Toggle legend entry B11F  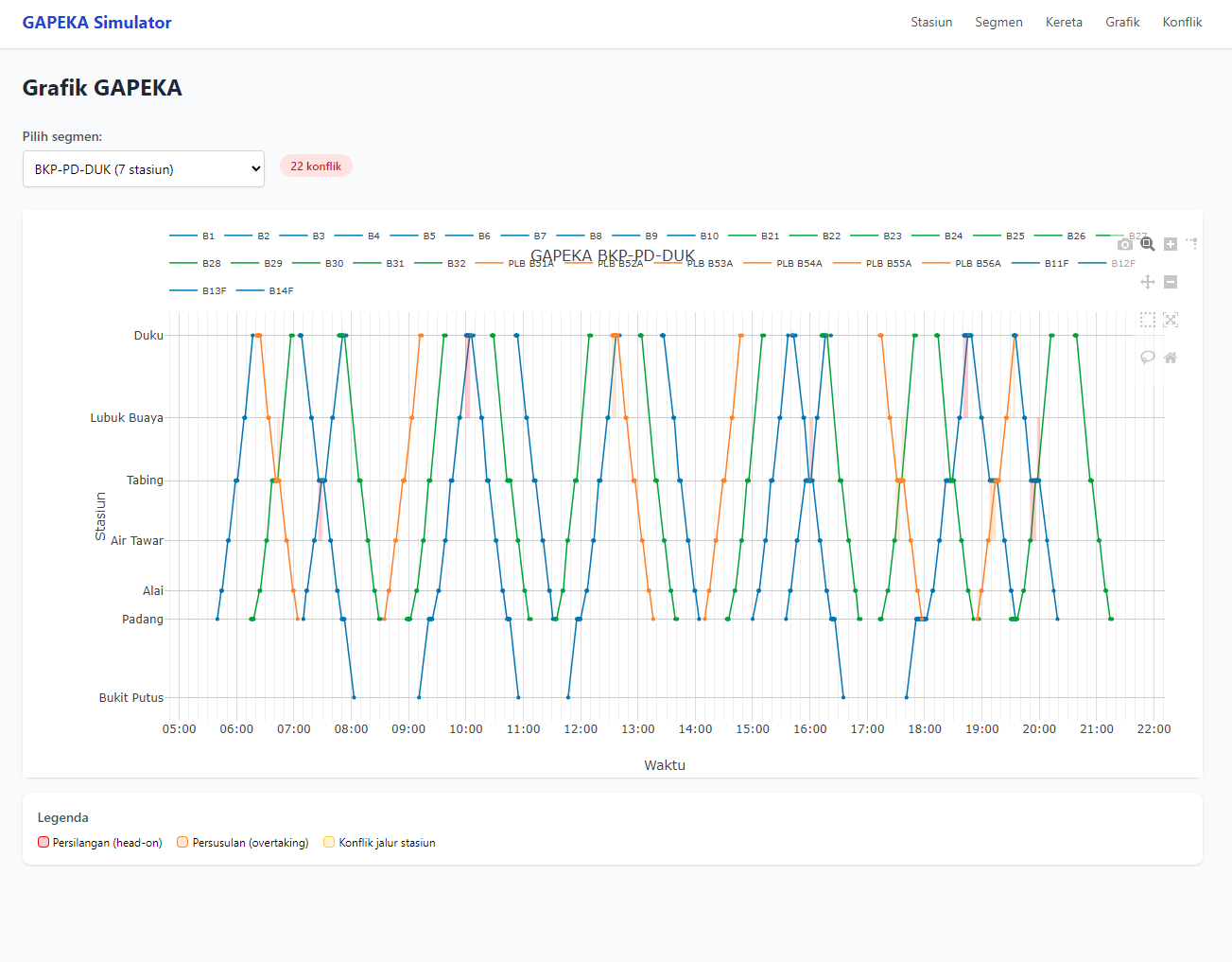1041,263
